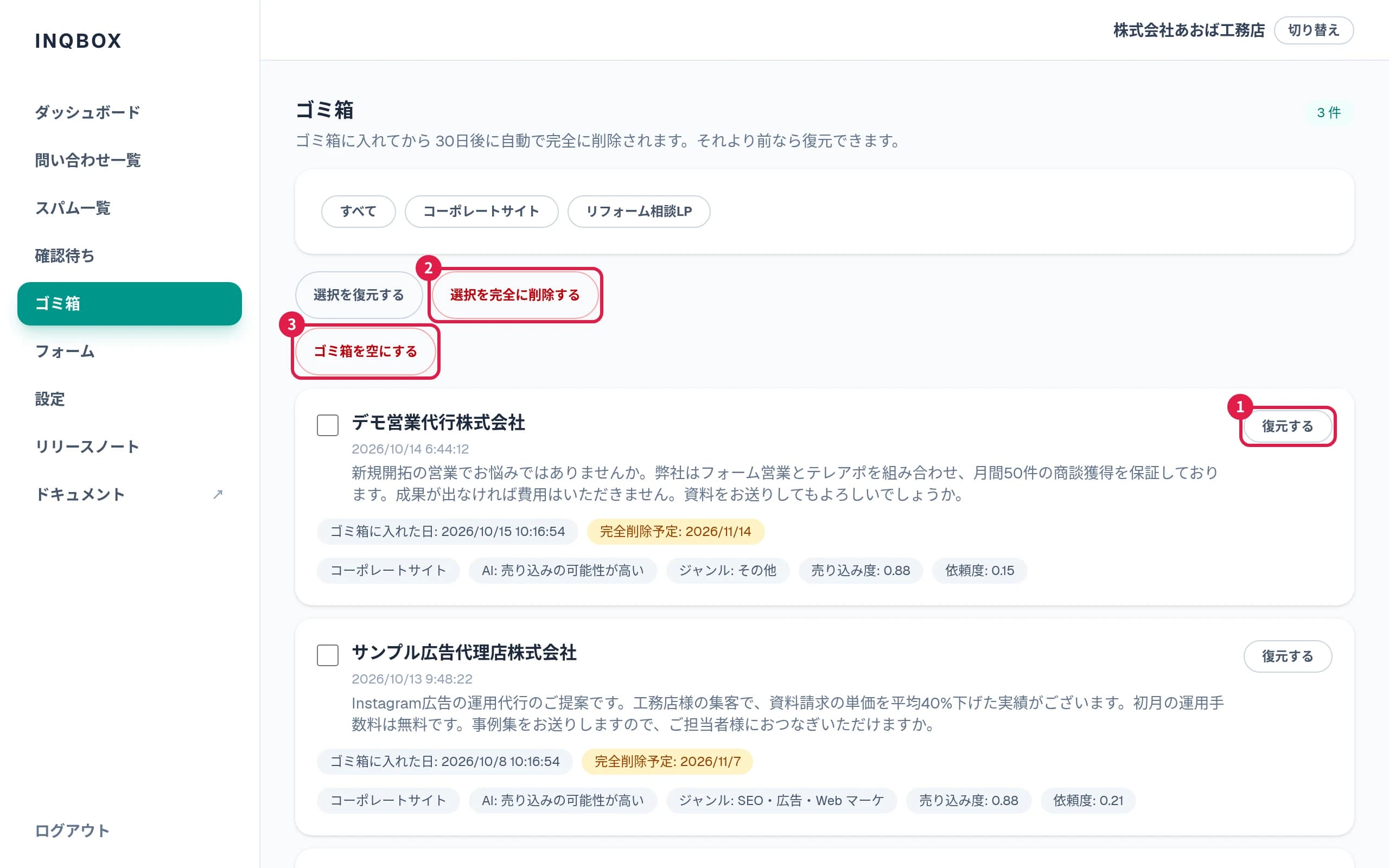The width and height of the screenshot is (1389, 868).
Task: Restore デモ営業代行株式会社 with 復元する
Action: pyautogui.click(x=1288, y=426)
